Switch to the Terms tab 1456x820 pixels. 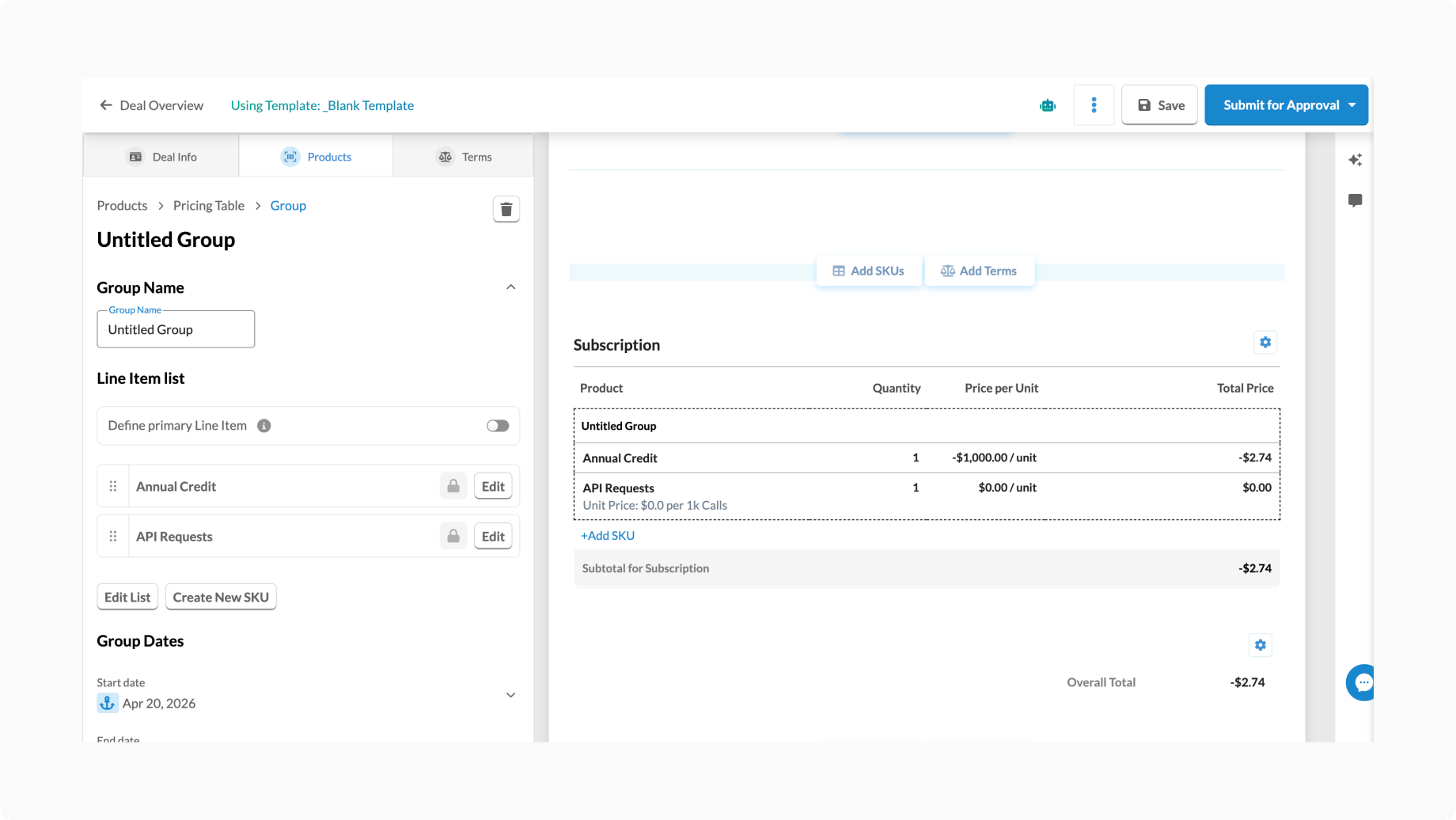[x=464, y=157]
